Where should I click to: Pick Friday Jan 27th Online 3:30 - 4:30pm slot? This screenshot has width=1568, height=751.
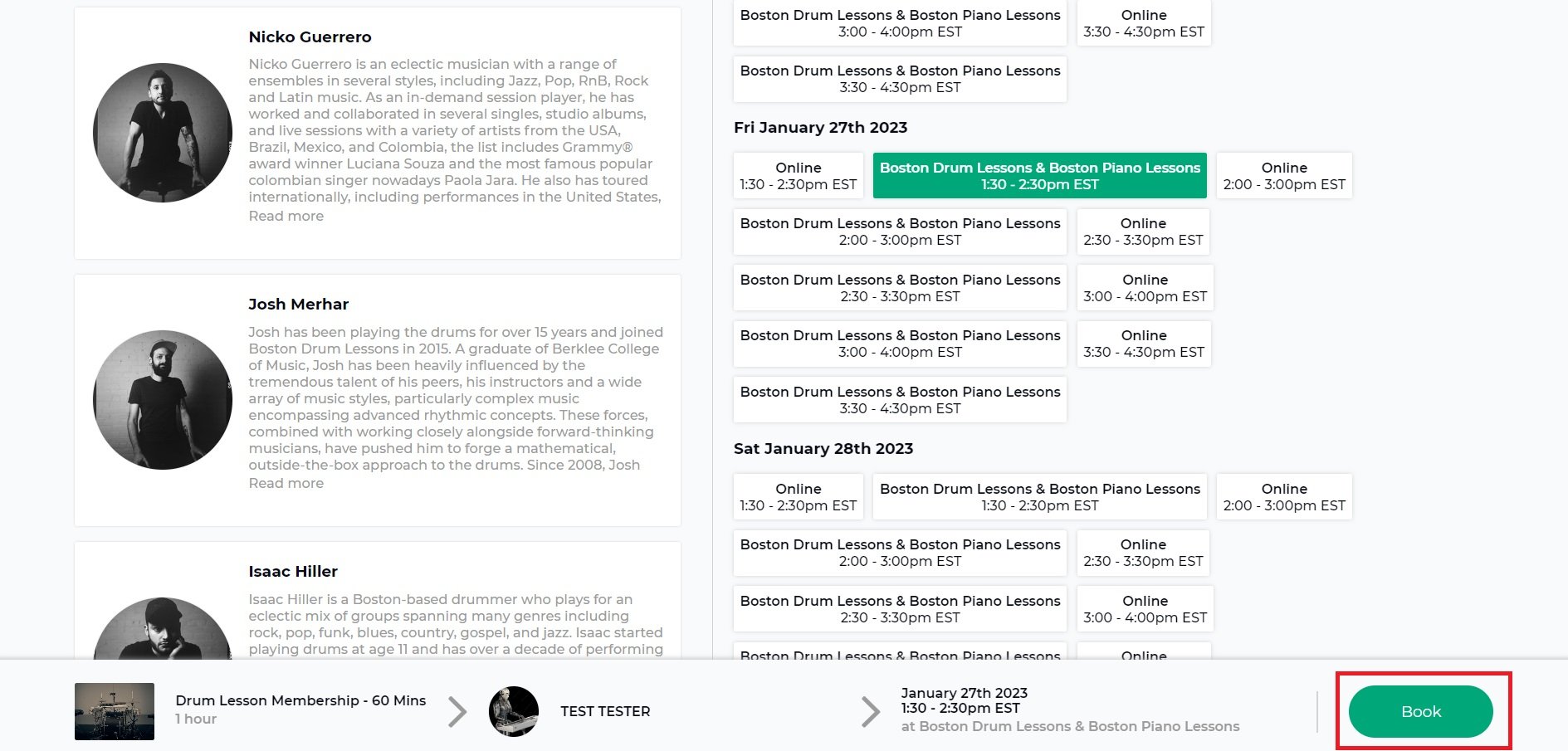1144,344
